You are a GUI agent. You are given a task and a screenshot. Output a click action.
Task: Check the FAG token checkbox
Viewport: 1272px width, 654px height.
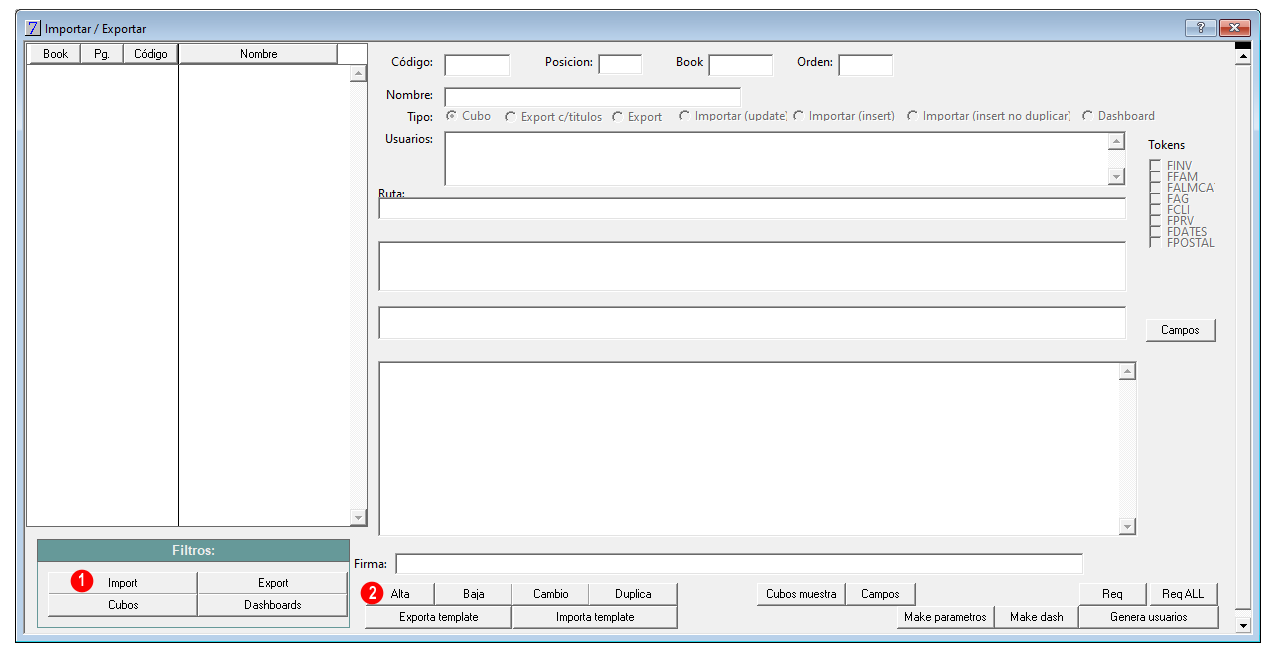[x=1155, y=199]
